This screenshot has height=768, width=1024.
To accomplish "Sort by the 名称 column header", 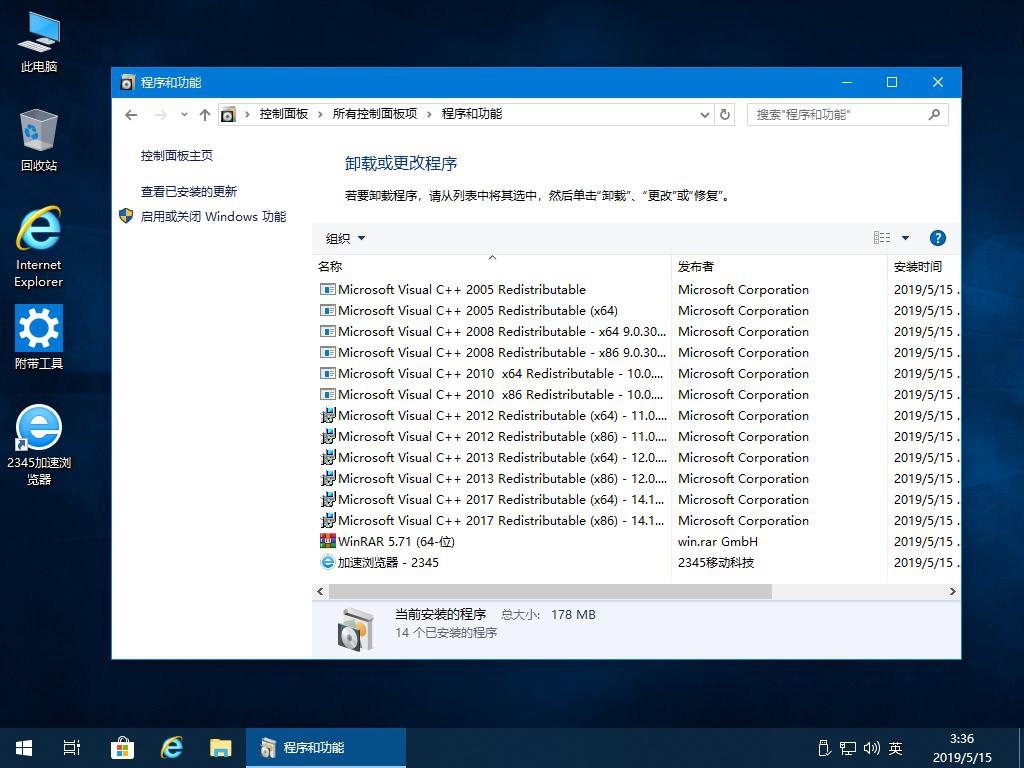I will pos(492,266).
